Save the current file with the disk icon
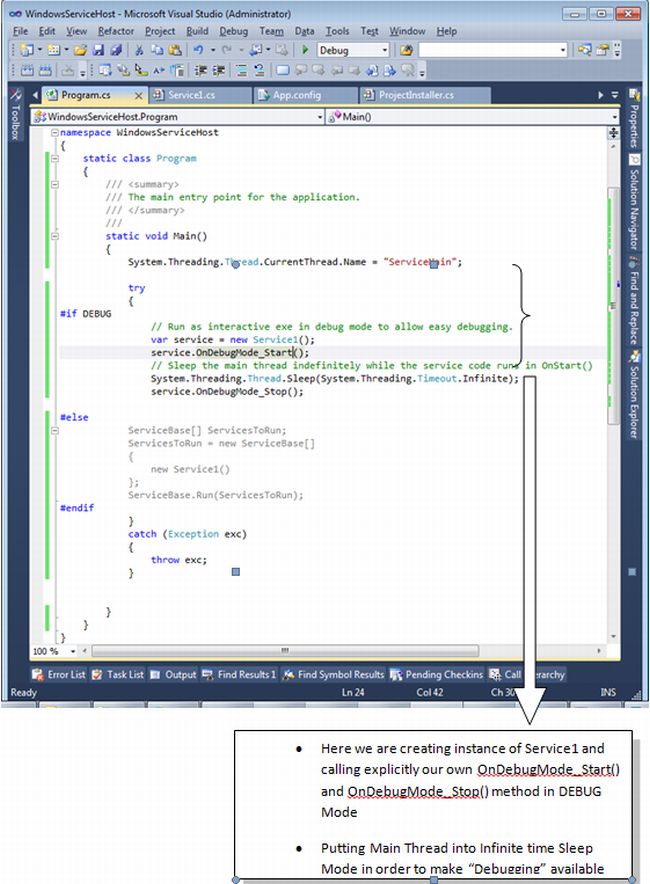The image size is (650, 884). pos(99,50)
